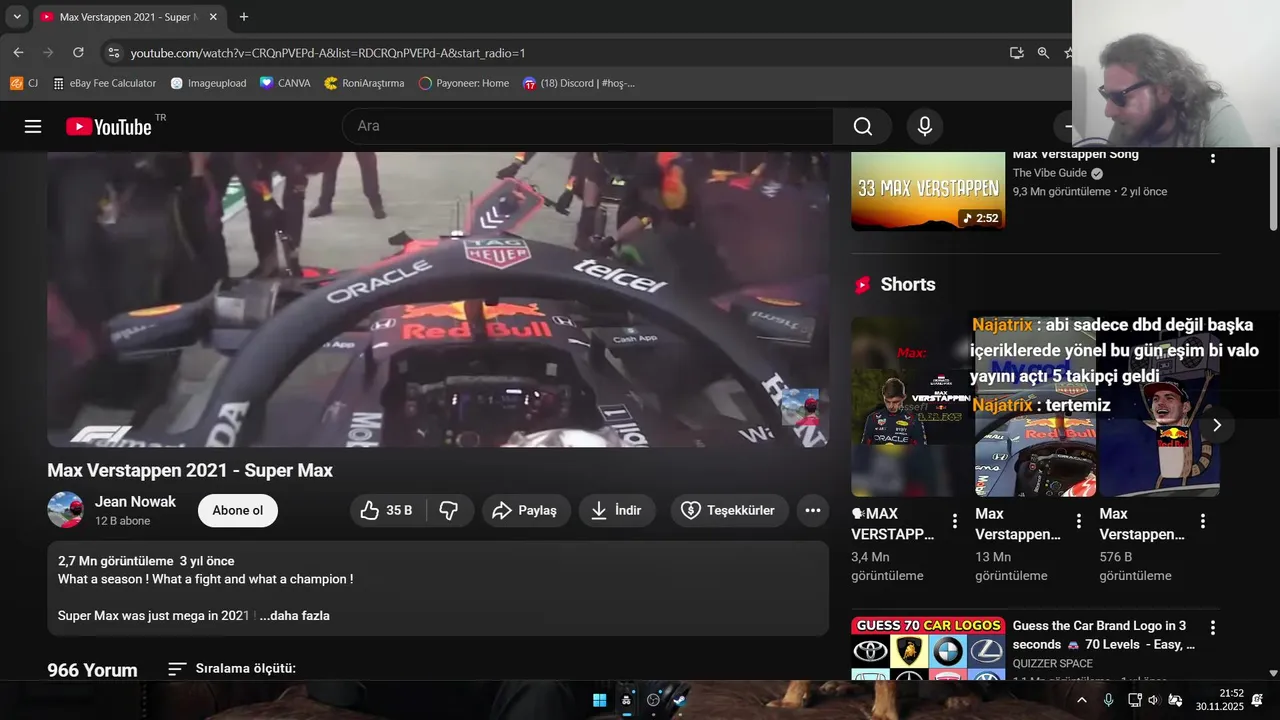Expand description with '...daha fazla'
1280x720 pixels.
(294, 616)
